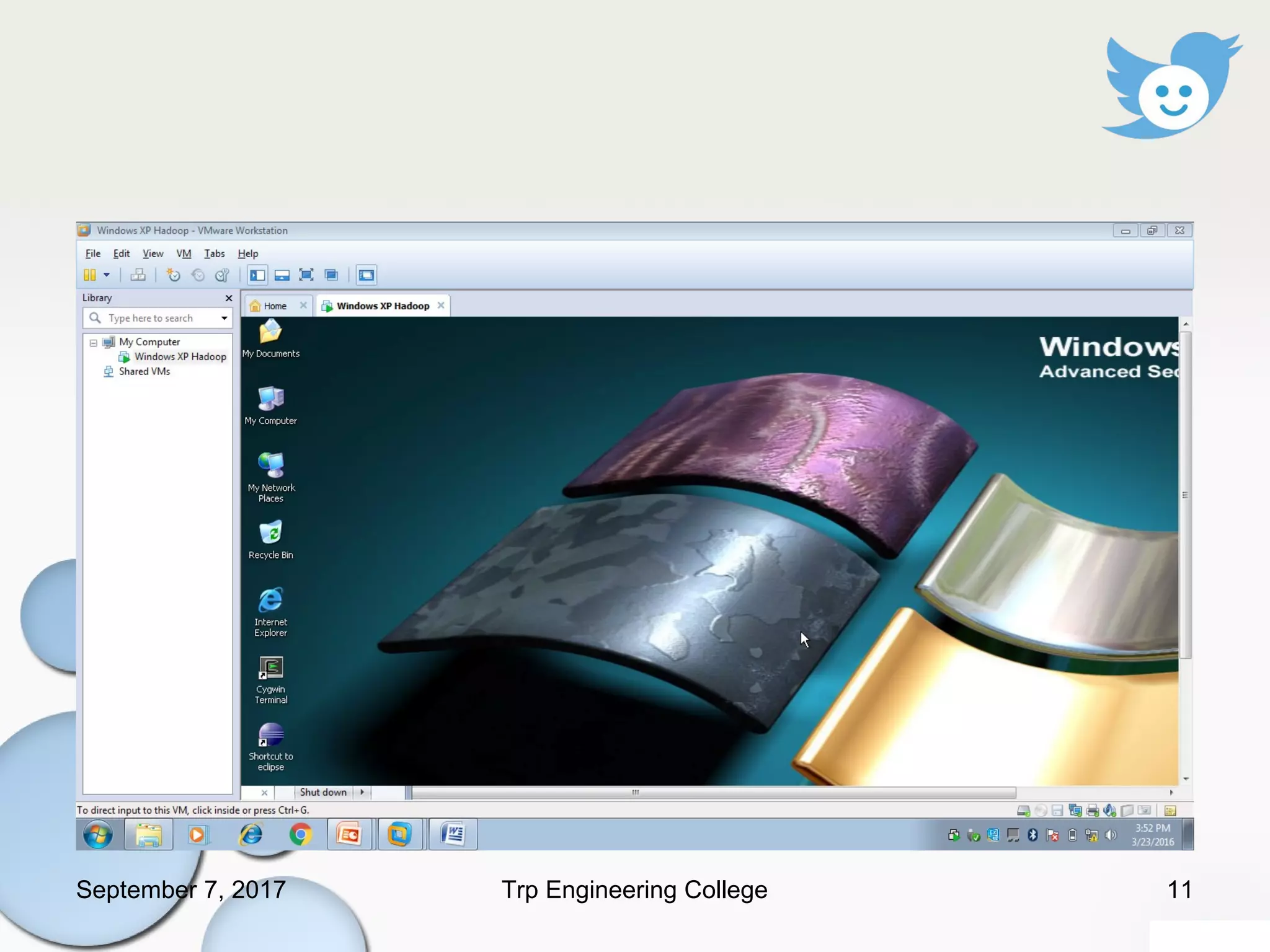Collapse the My Computer tree node

[x=93, y=343]
